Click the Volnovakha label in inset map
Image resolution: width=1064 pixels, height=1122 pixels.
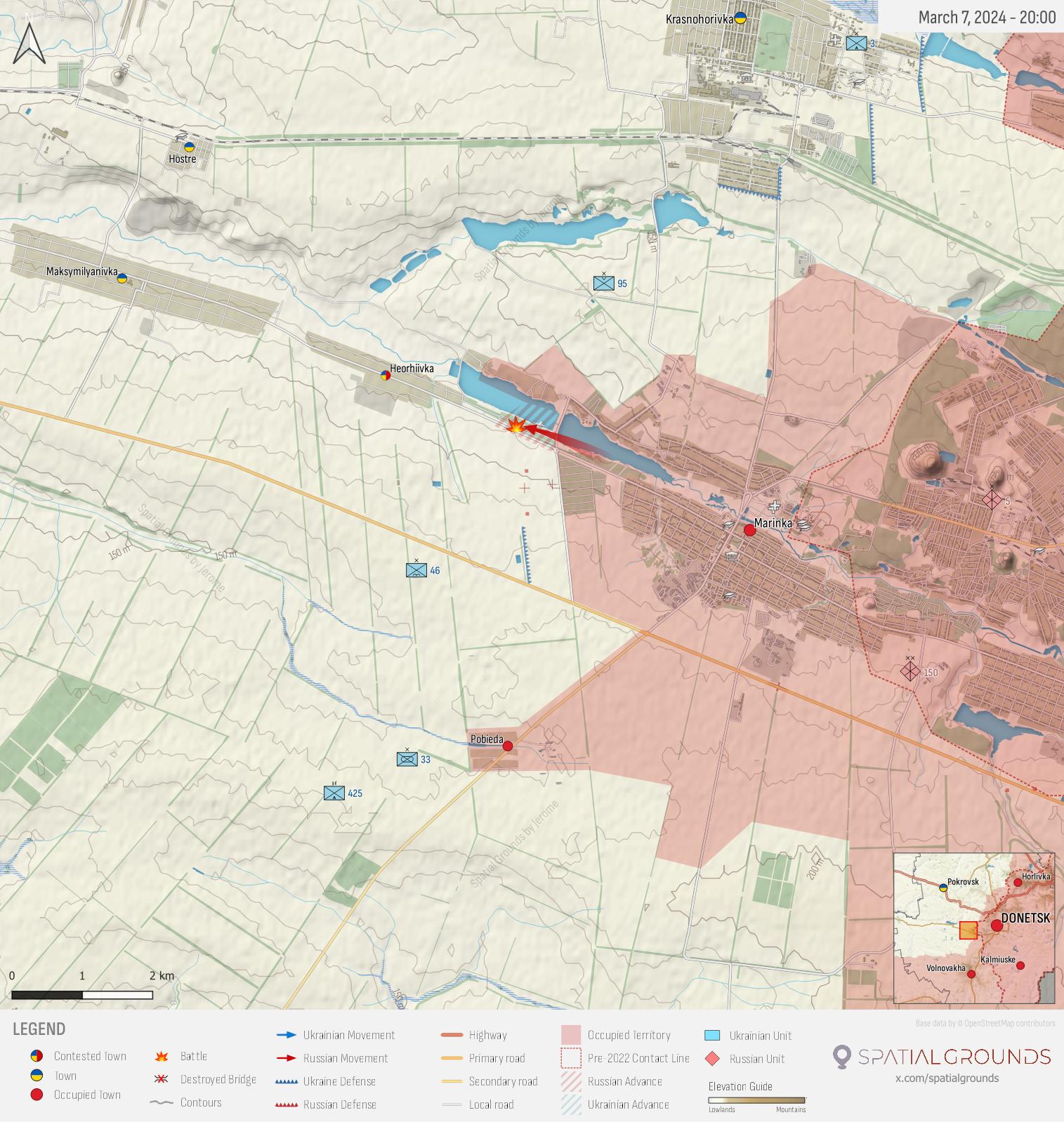(x=945, y=968)
